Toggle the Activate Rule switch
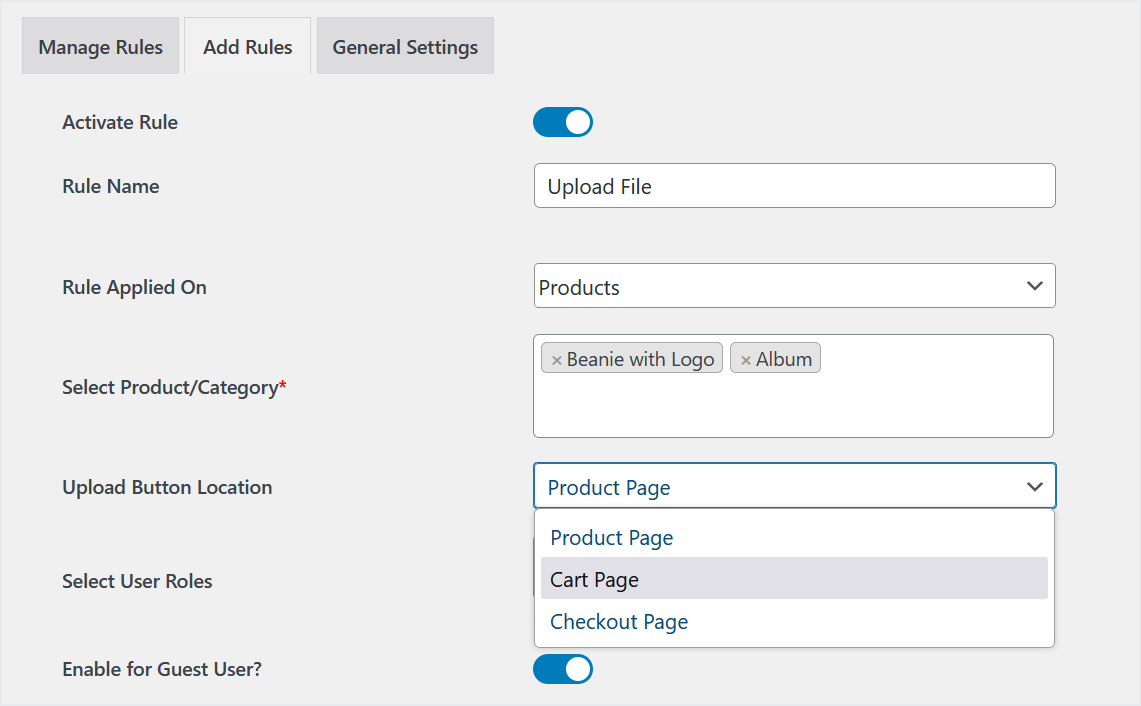 point(563,122)
